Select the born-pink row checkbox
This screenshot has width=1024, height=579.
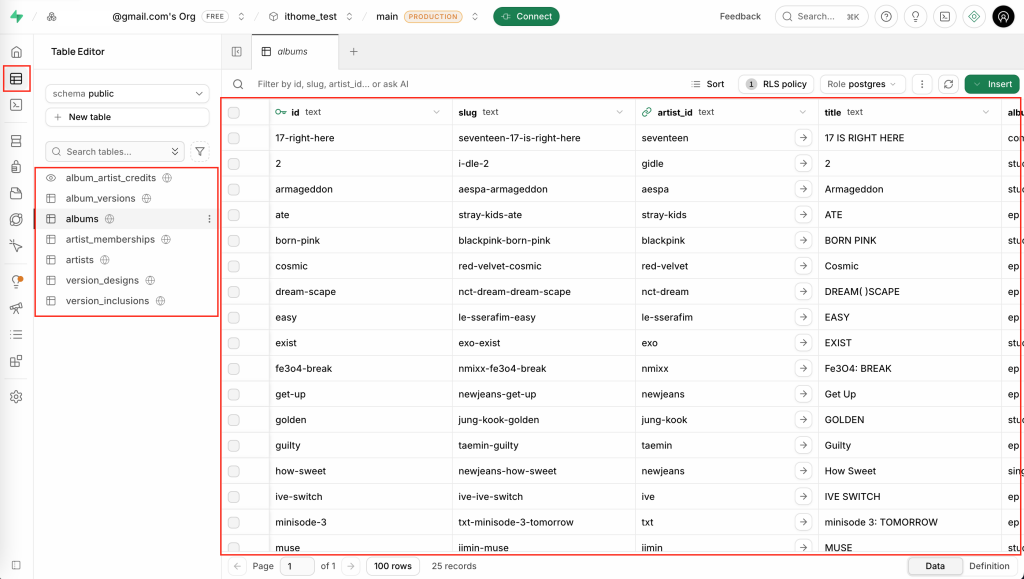coord(234,240)
